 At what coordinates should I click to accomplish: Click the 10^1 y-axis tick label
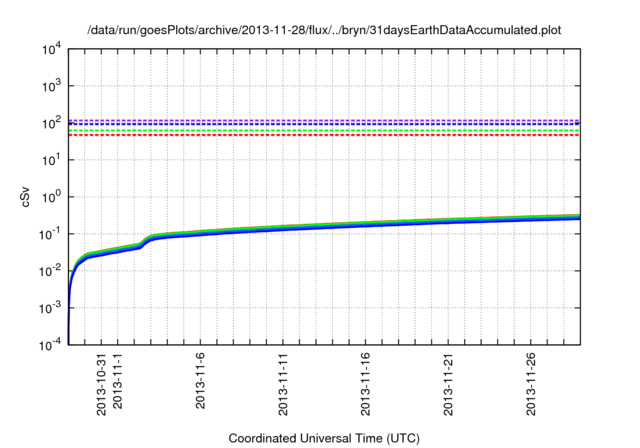point(52,160)
